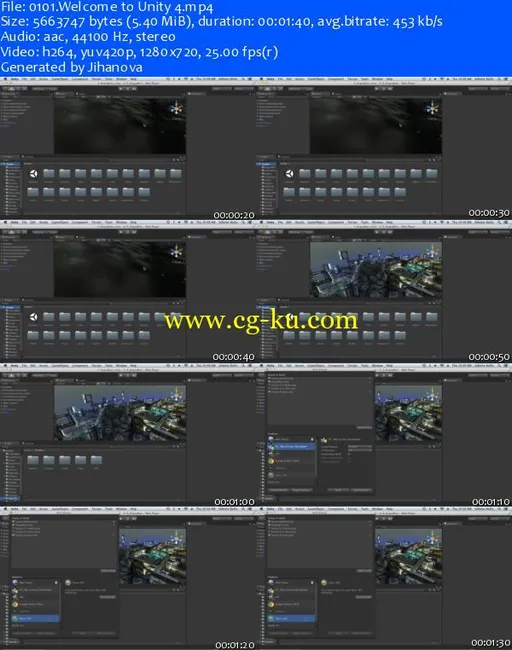Click the city scene view in the 00:01:30 frame
The image size is (512, 650).
[408, 556]
